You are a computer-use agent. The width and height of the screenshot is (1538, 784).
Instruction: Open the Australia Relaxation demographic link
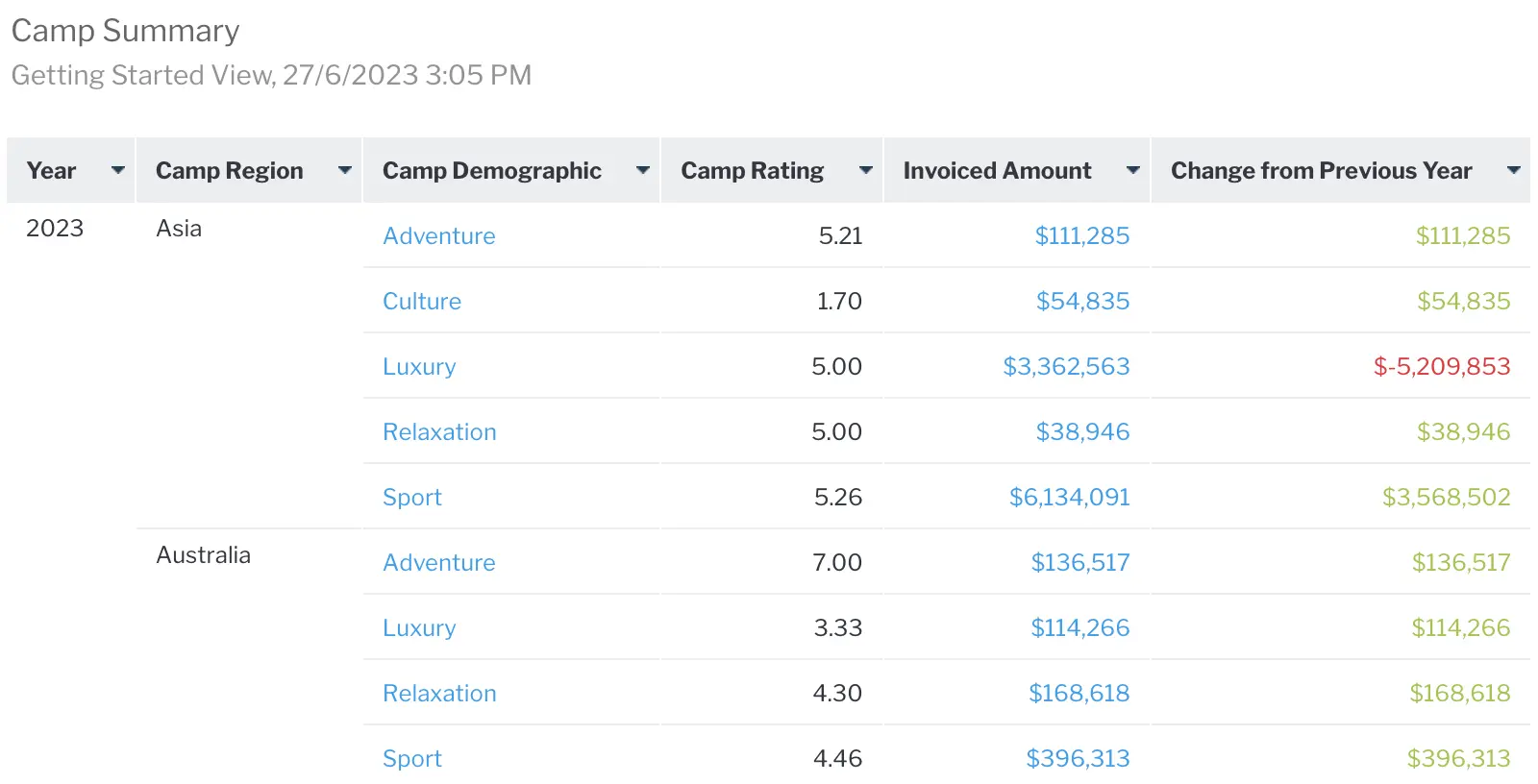[439, 693]
